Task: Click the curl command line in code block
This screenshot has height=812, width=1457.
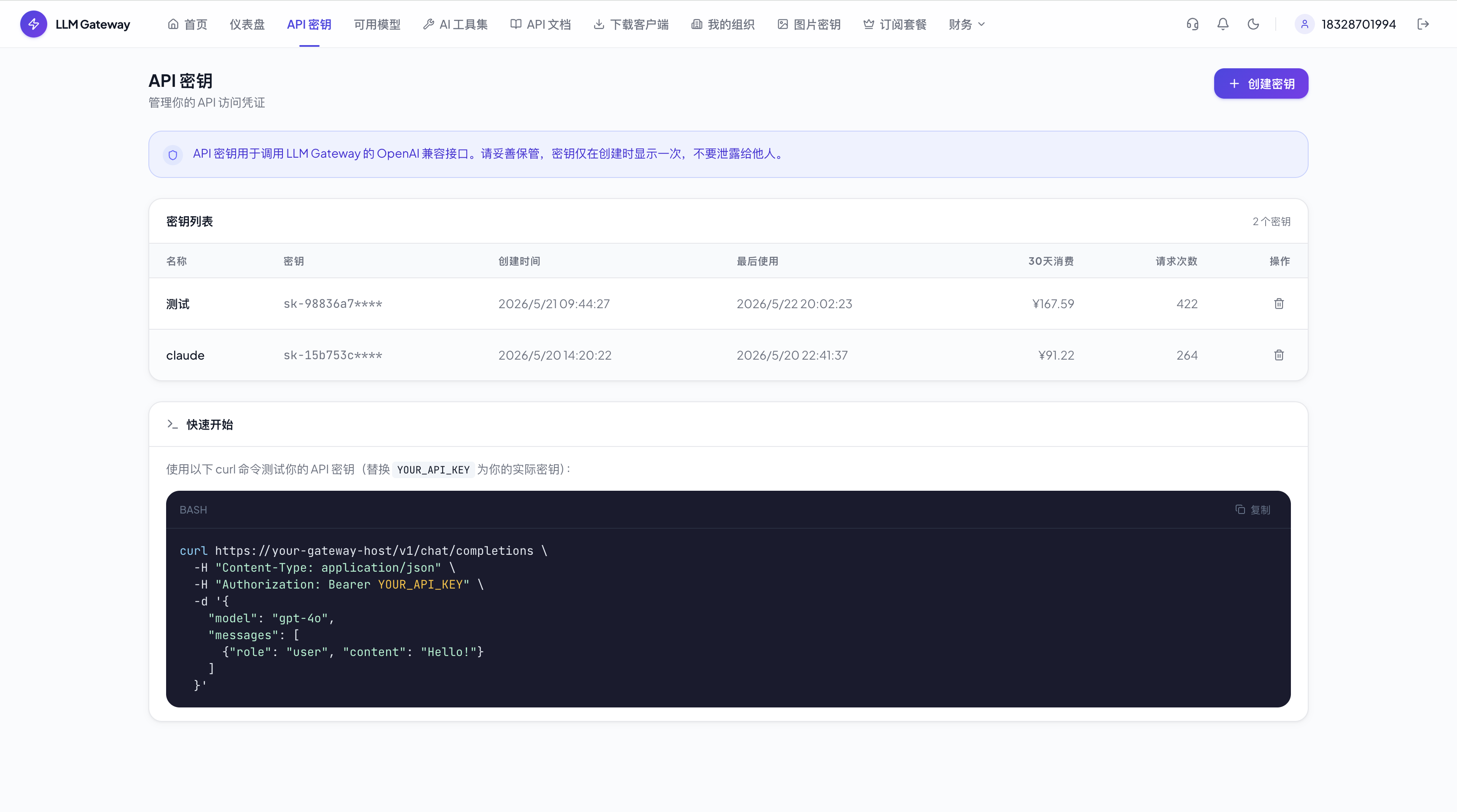Action: point(363,551)
